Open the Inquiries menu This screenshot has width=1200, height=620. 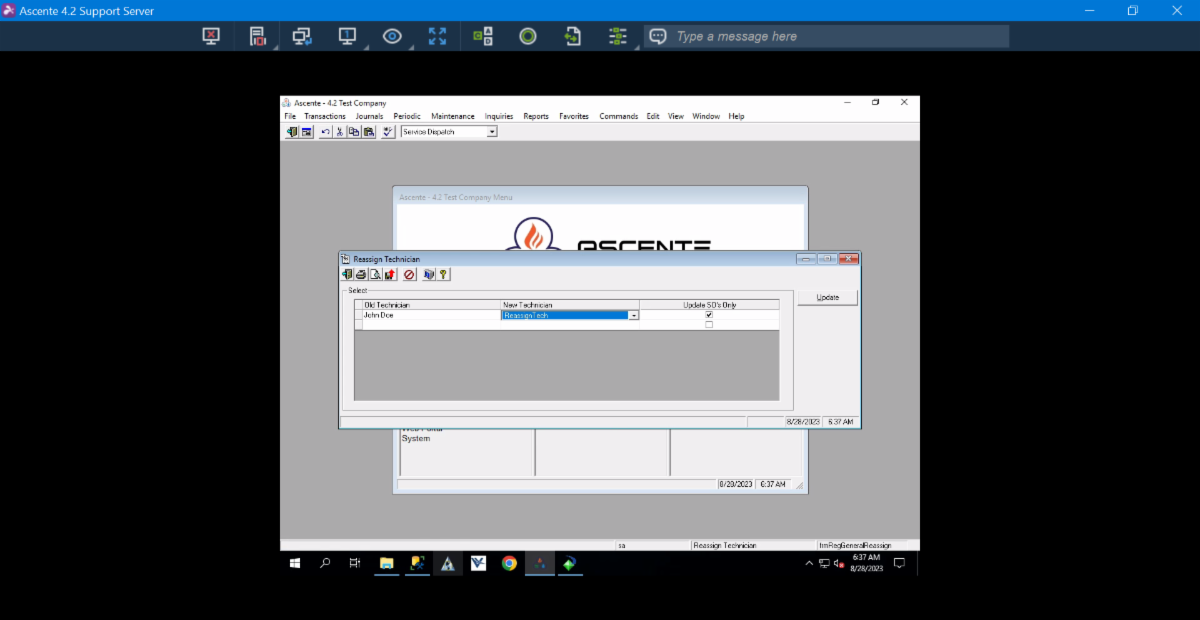[499, 116]
